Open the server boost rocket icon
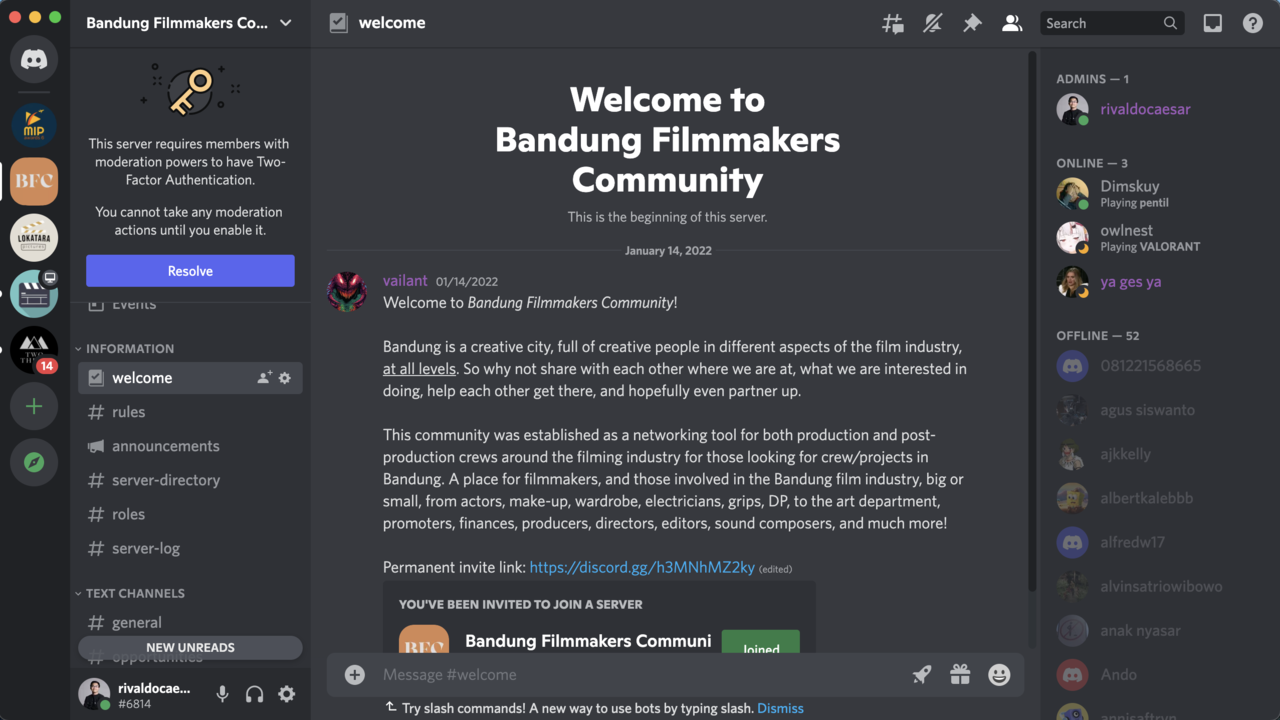This screenshot has height=720, width=1280. click(922, 675)
